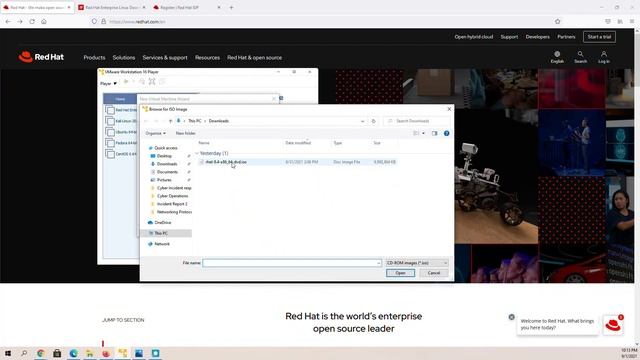Click New folder in browse dialog
The image size is (640, 360).
[185, 133]
